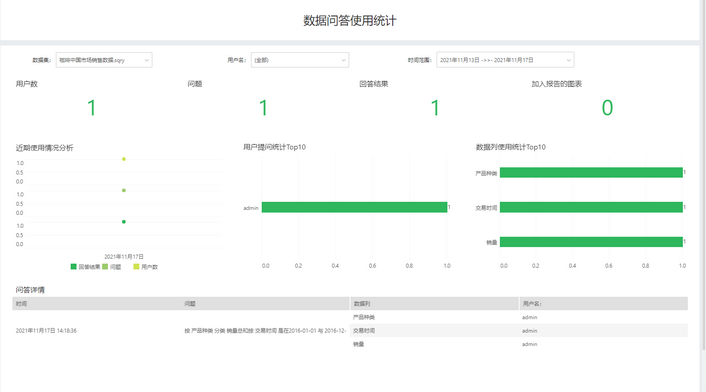Image resolution: width=706 pixels, height=392 pixels.
Task: Click the 加入报告的图表 metric label
Action: coord(557,84)
